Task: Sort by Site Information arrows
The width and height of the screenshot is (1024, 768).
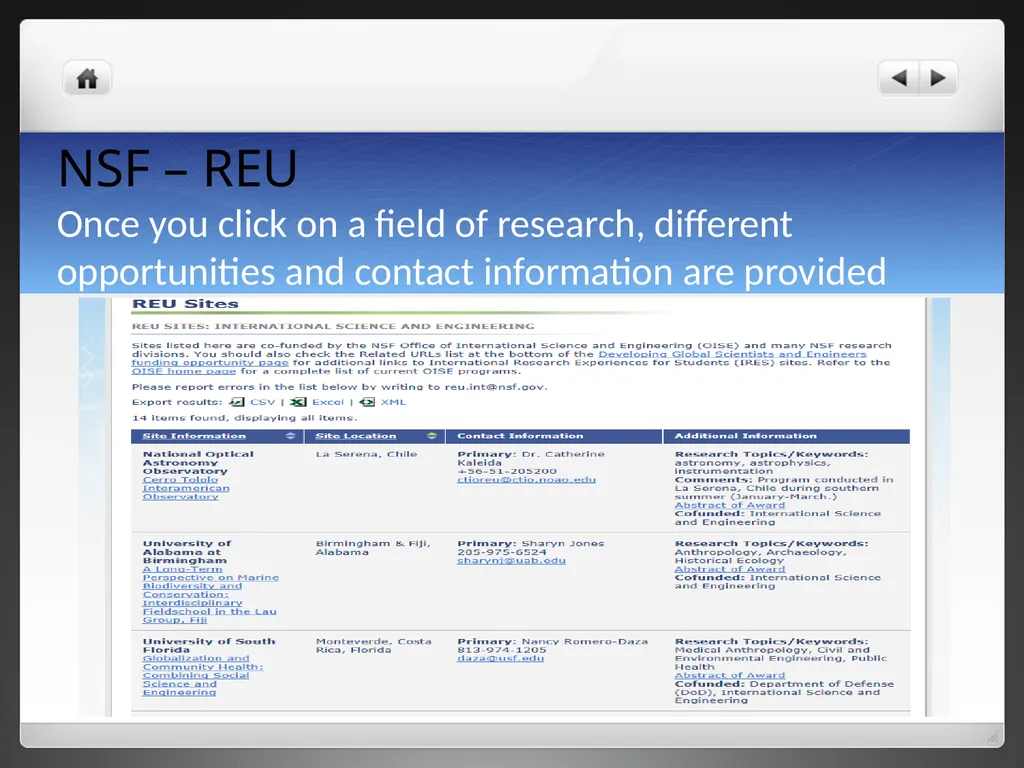Action: pyautogui.click(x=291, y=436)
